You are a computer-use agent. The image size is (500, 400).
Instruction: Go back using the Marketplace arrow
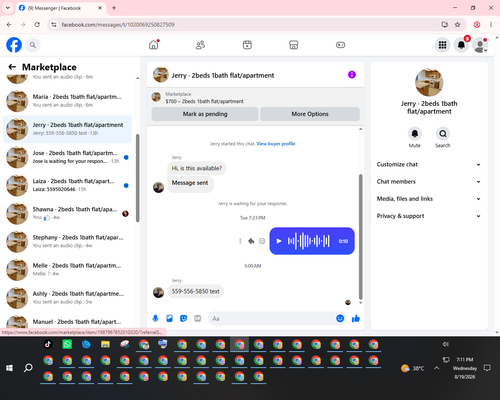click(x=12, y=67)
